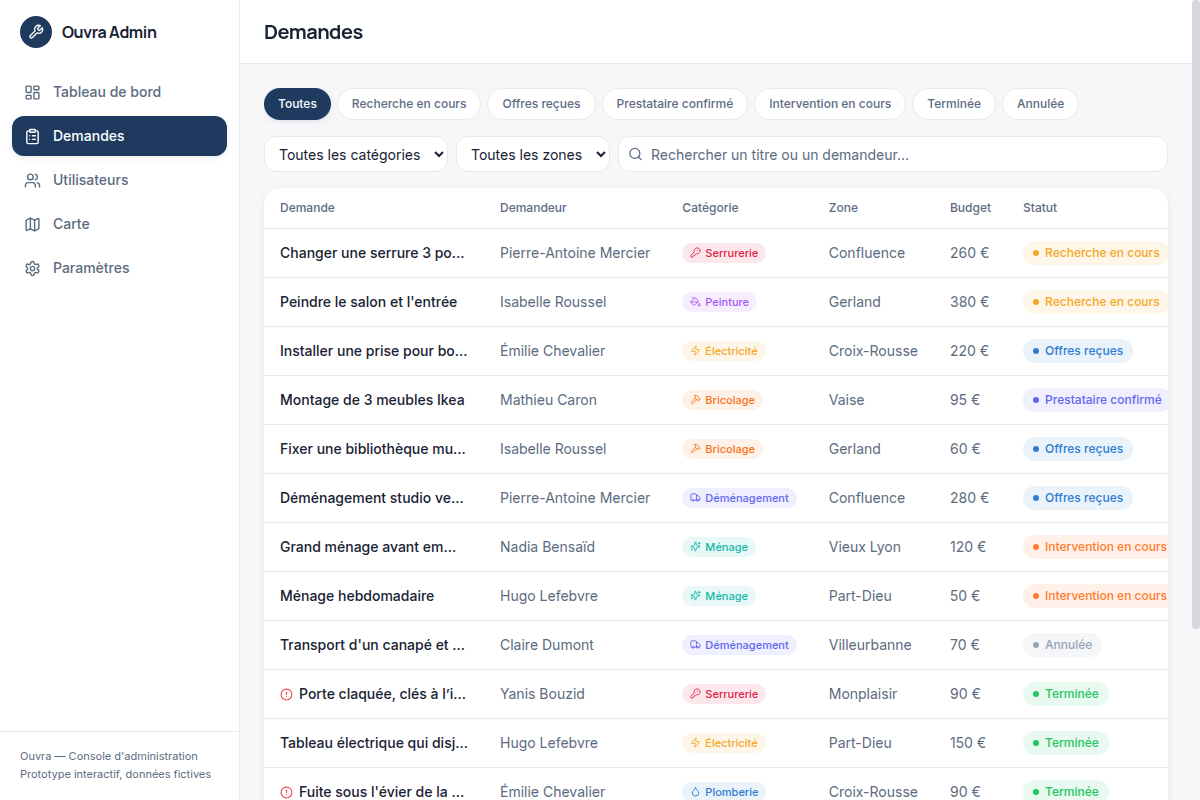Screen dimensions: 1200x800
Task: Click the Déménagement truck badge on Transport d'un canapé row
Action: (739, 645)
